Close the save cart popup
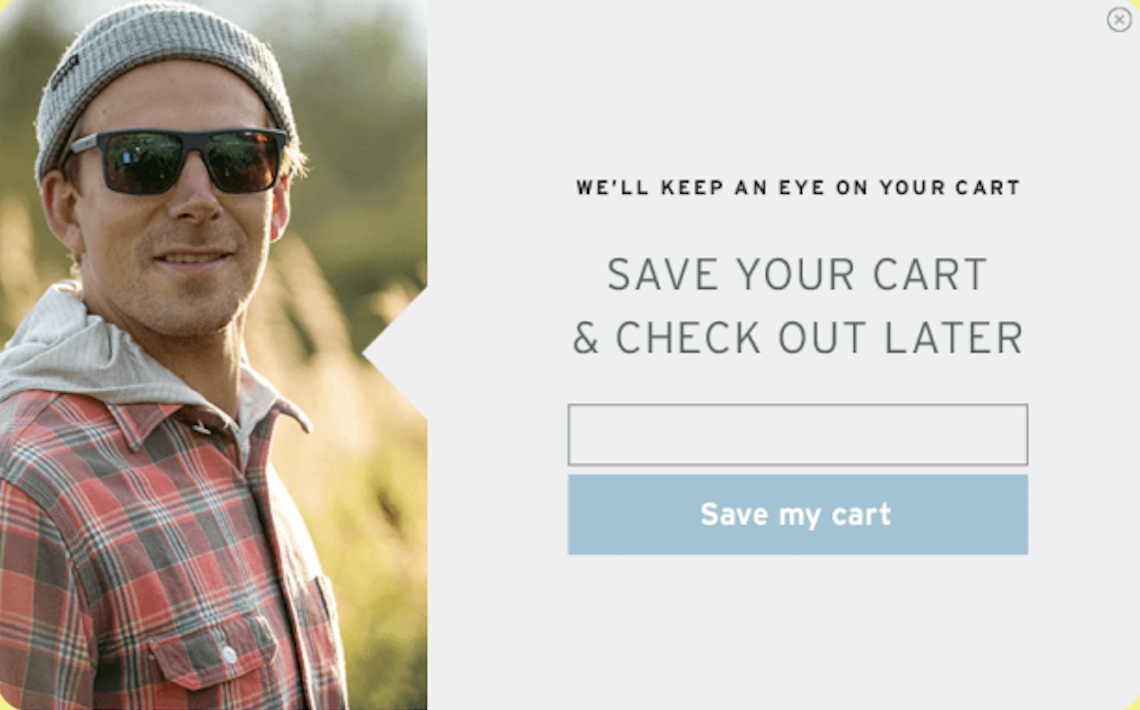 point(1119,20)
